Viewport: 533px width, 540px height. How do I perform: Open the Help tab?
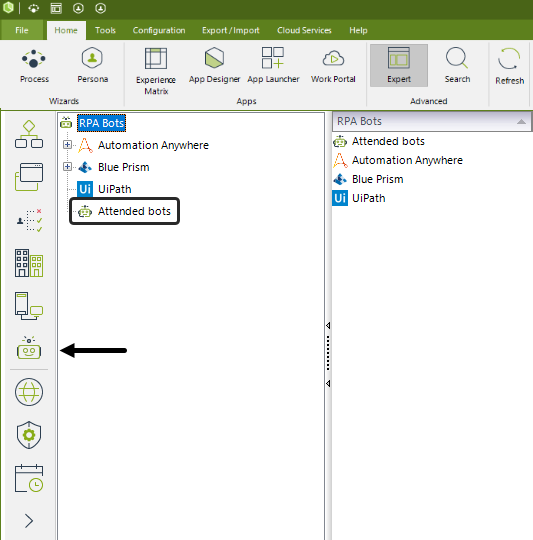tap(358, 30)
